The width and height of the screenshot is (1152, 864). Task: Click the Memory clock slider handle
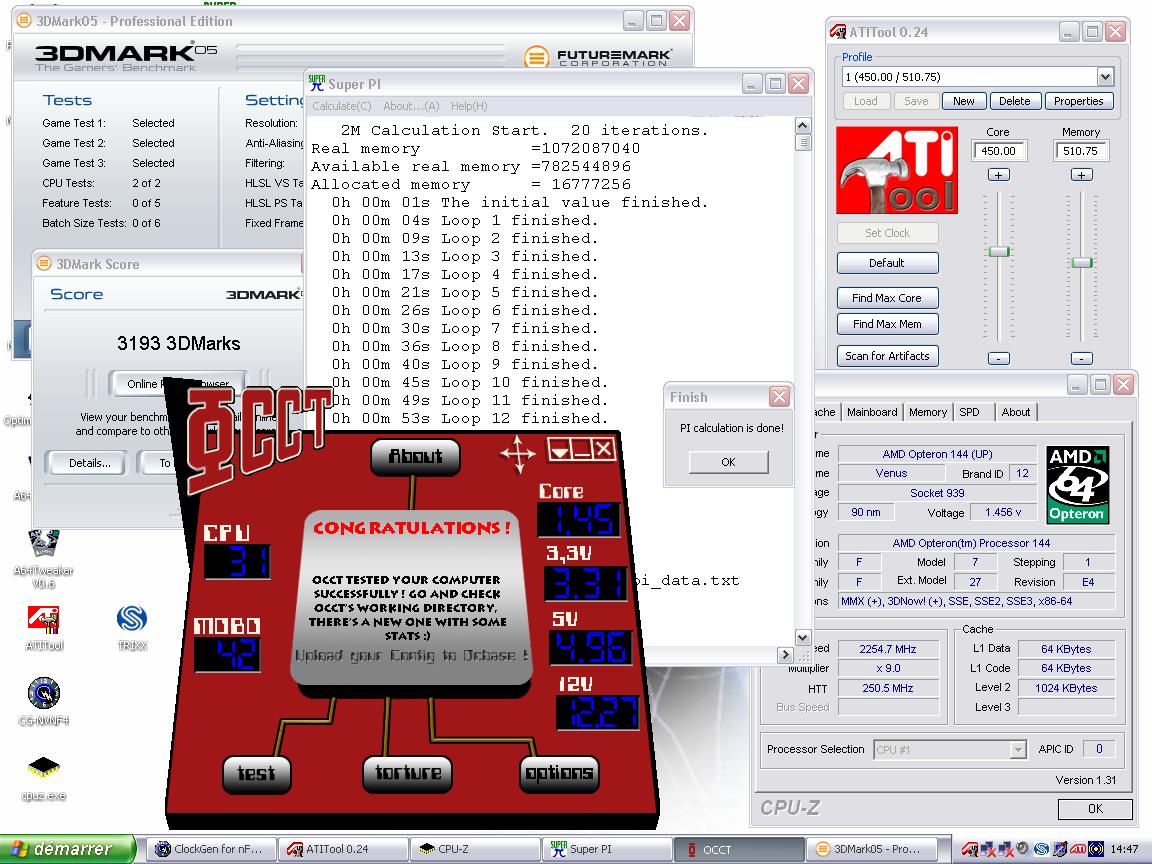[x=1081, y=262]
